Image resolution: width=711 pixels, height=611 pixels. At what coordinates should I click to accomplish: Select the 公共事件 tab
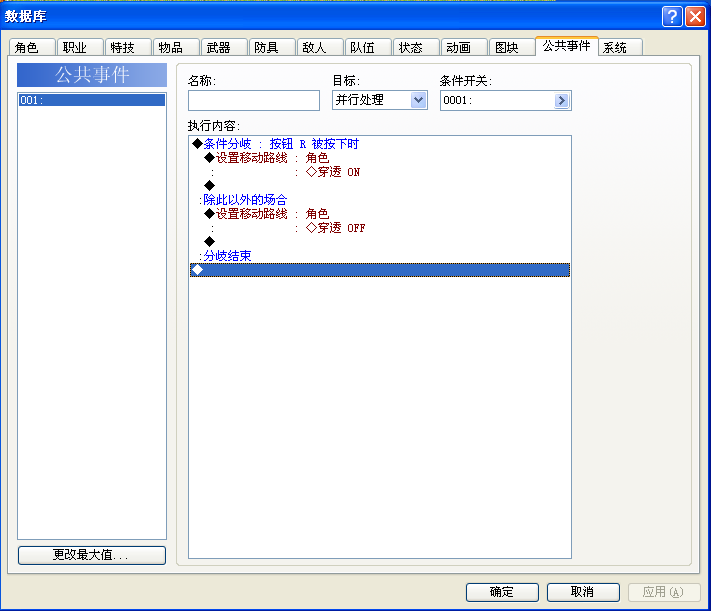click(567, 46)
